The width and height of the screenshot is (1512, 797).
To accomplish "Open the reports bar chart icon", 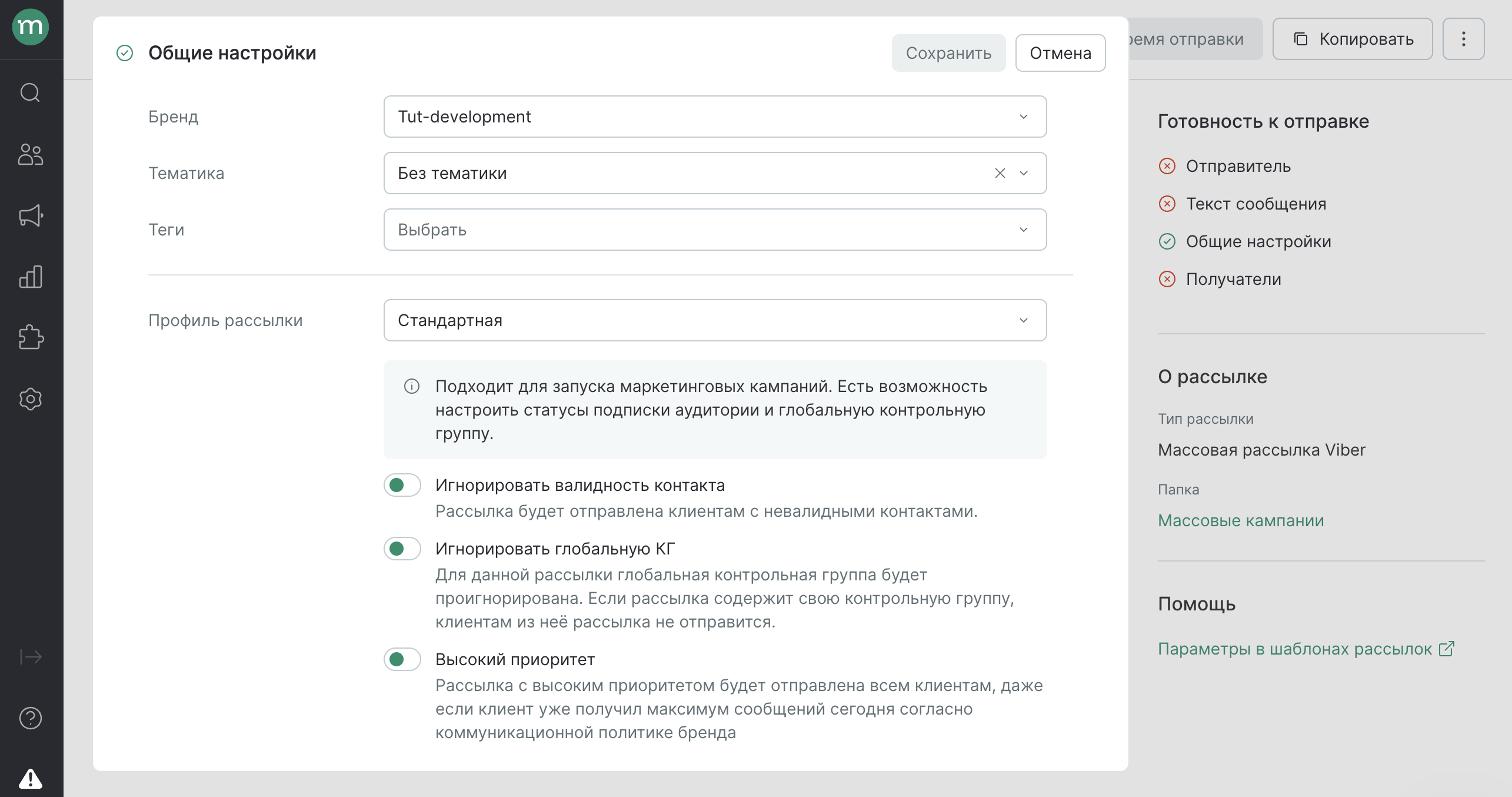I will coord(31,277).
